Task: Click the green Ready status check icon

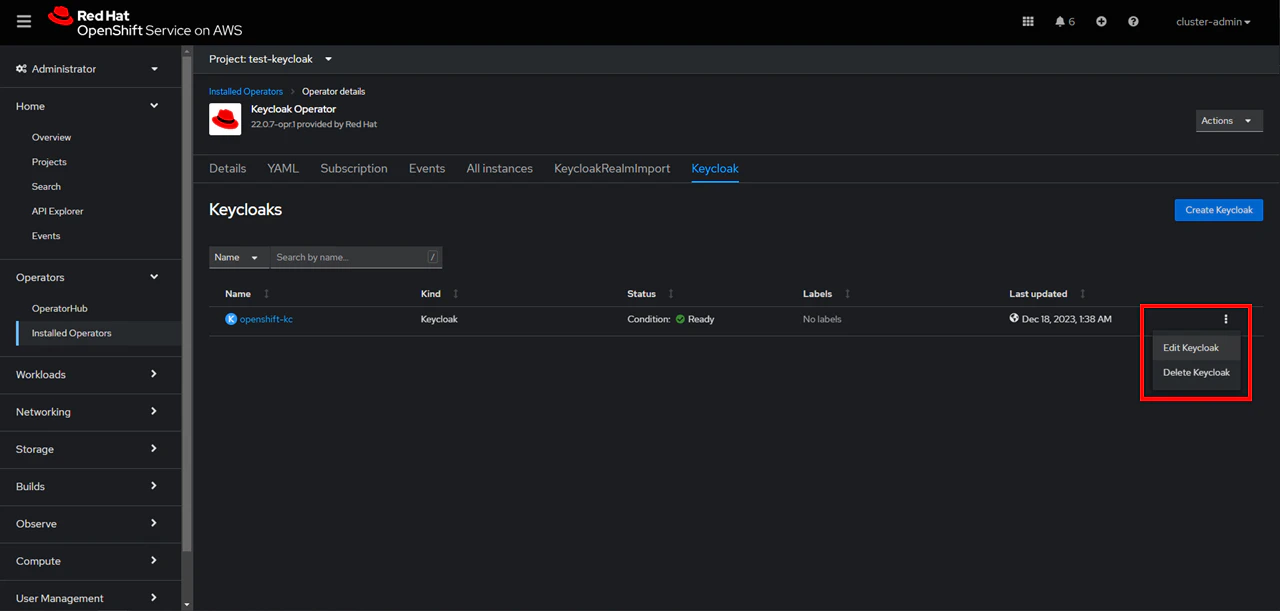Action: (x=680, y=319)
